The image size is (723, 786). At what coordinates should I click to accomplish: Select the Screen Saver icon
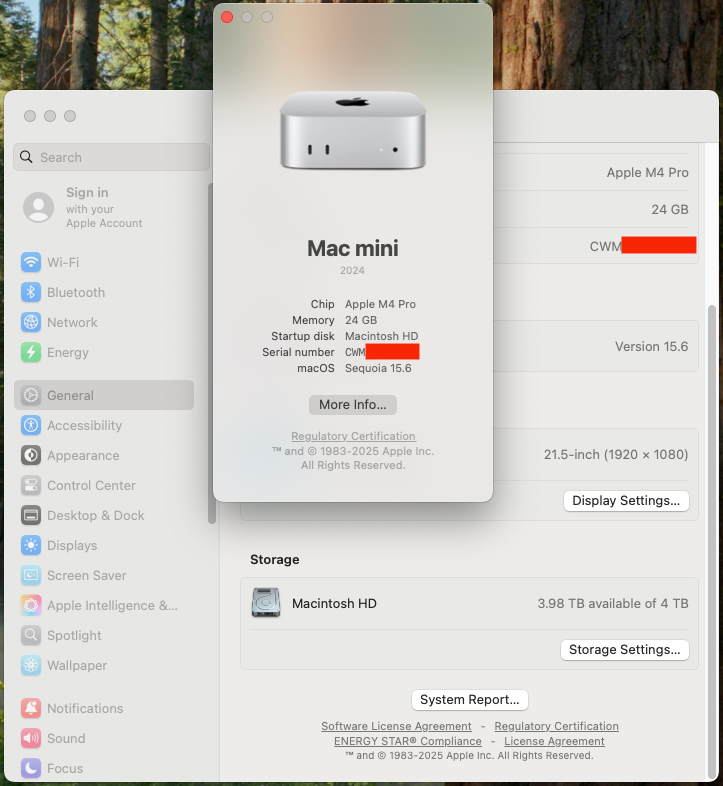[x=31, y=575]
